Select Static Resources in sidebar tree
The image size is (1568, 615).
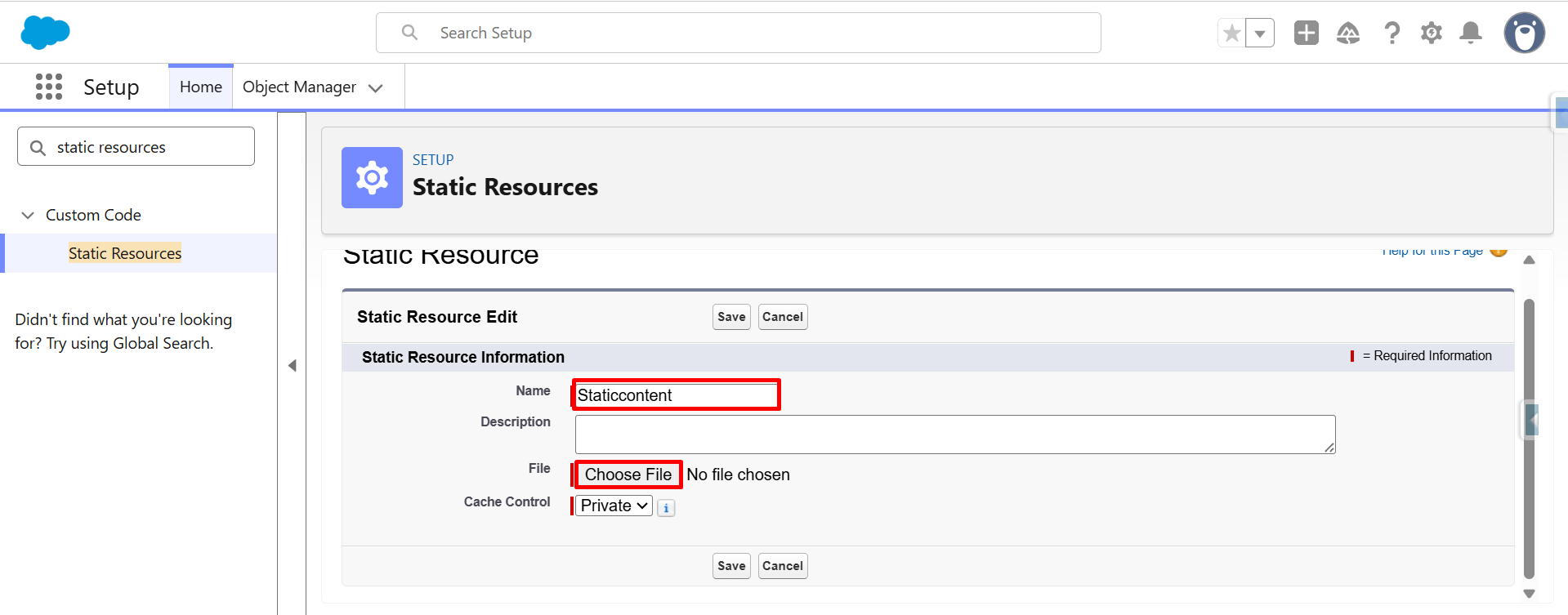(125, 253)
